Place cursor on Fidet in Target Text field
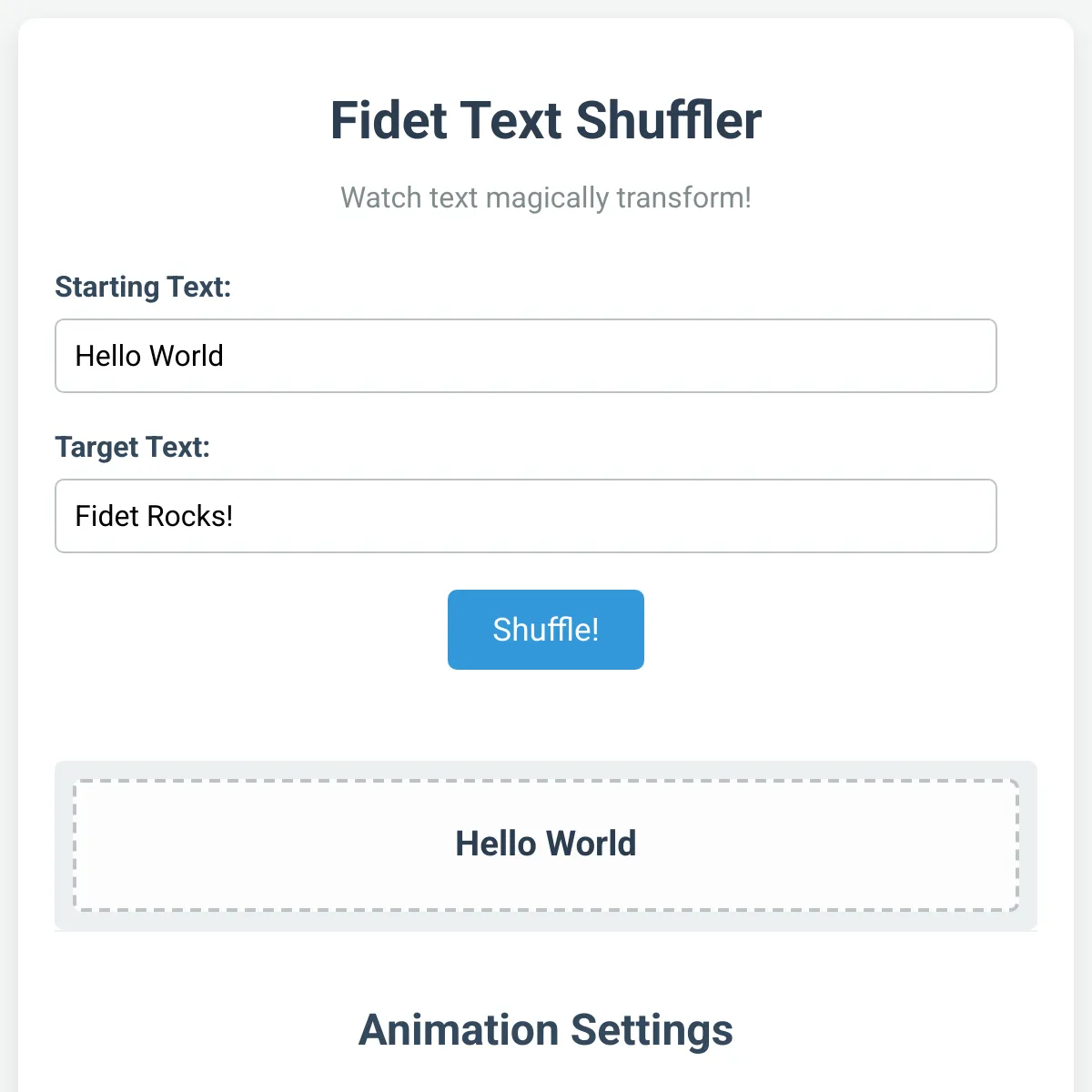 [x=106, y=516]
